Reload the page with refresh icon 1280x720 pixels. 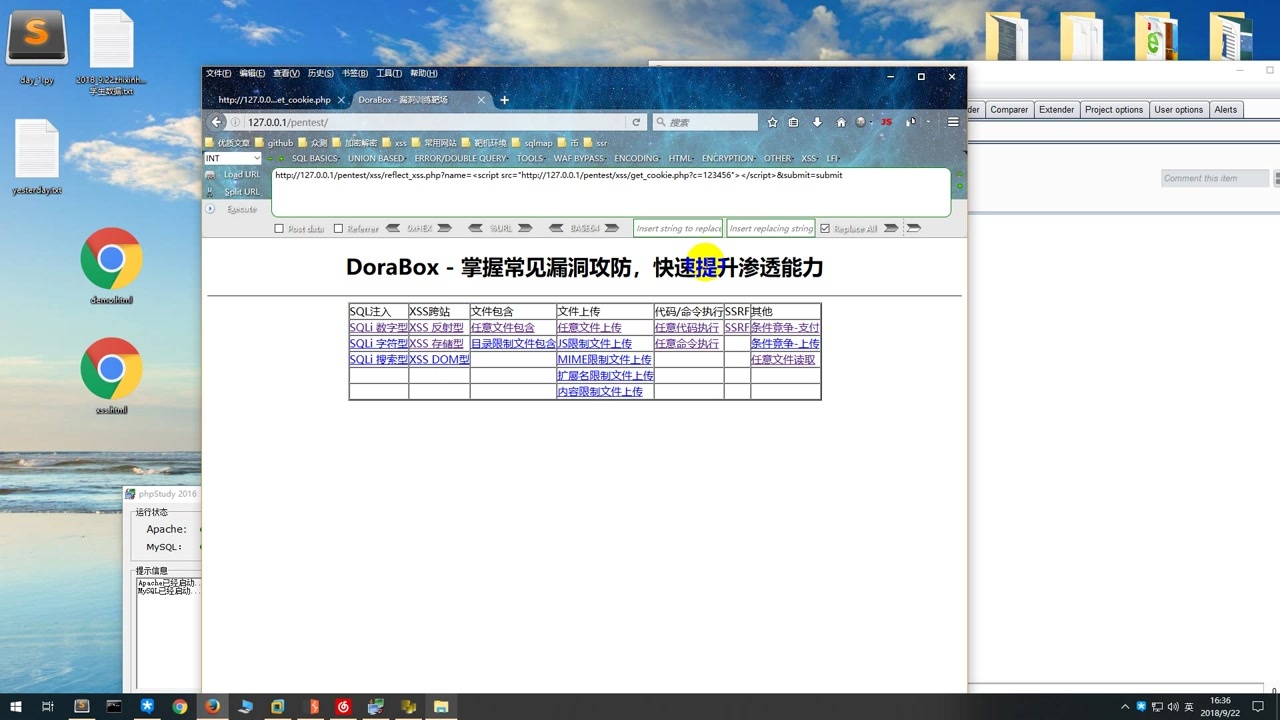pyautogui.click(x=636, y=122)
